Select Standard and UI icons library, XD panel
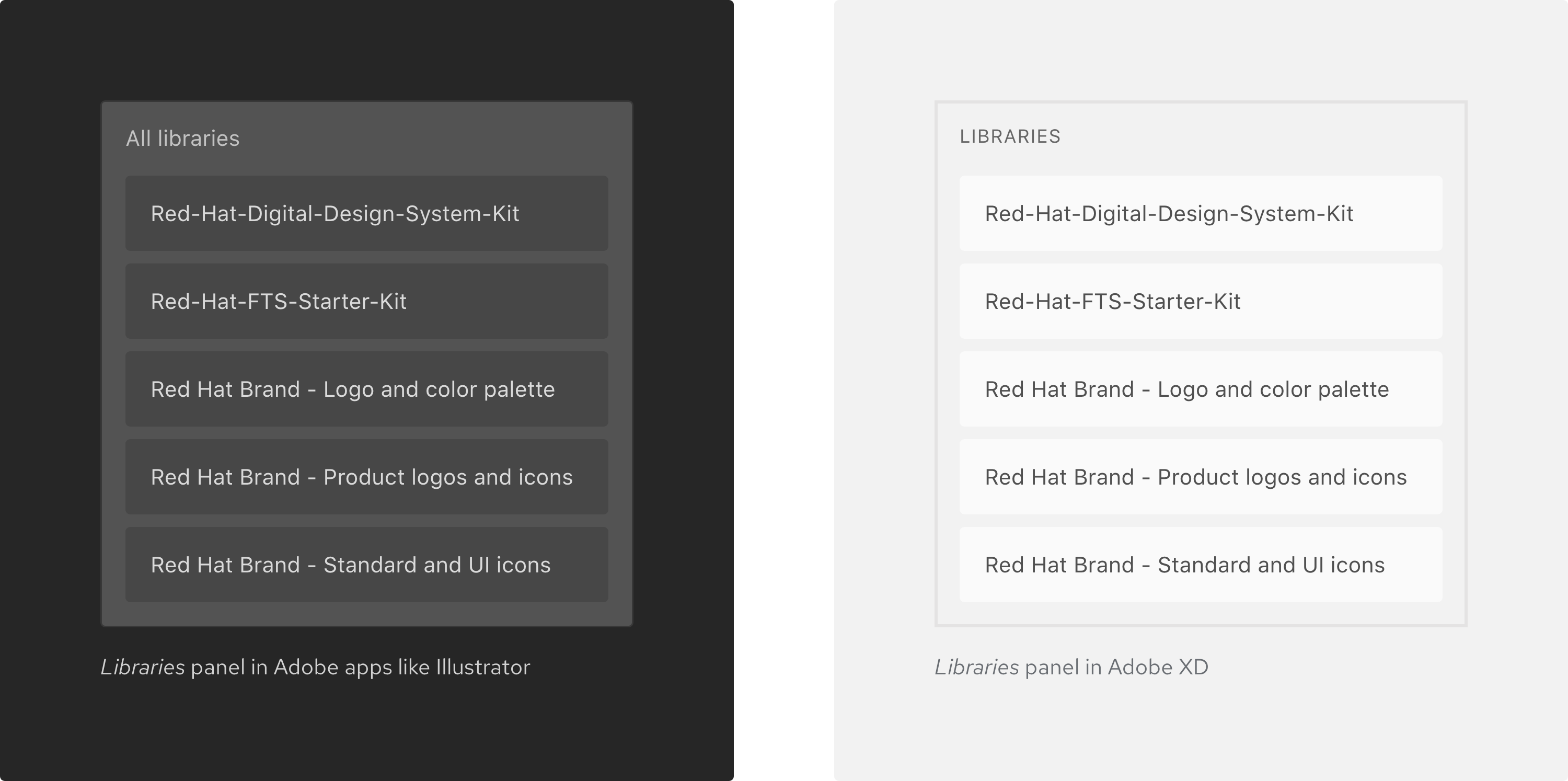The width and height of the screenshot is (1568, 781). click(x=1201, y=564)
